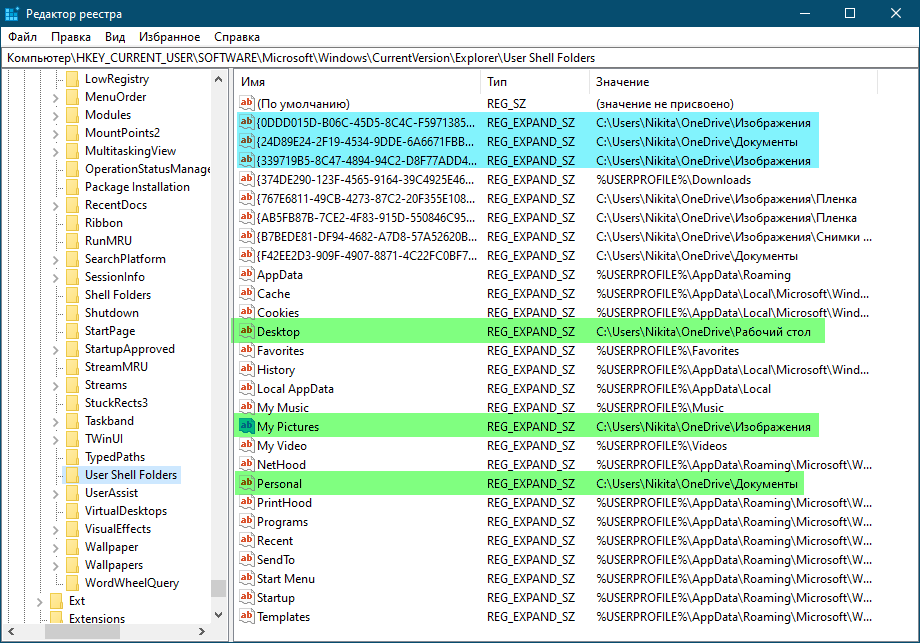Select the VirtualDesktops key
This screenshot has height=643, width=920.
coord(126,510)
